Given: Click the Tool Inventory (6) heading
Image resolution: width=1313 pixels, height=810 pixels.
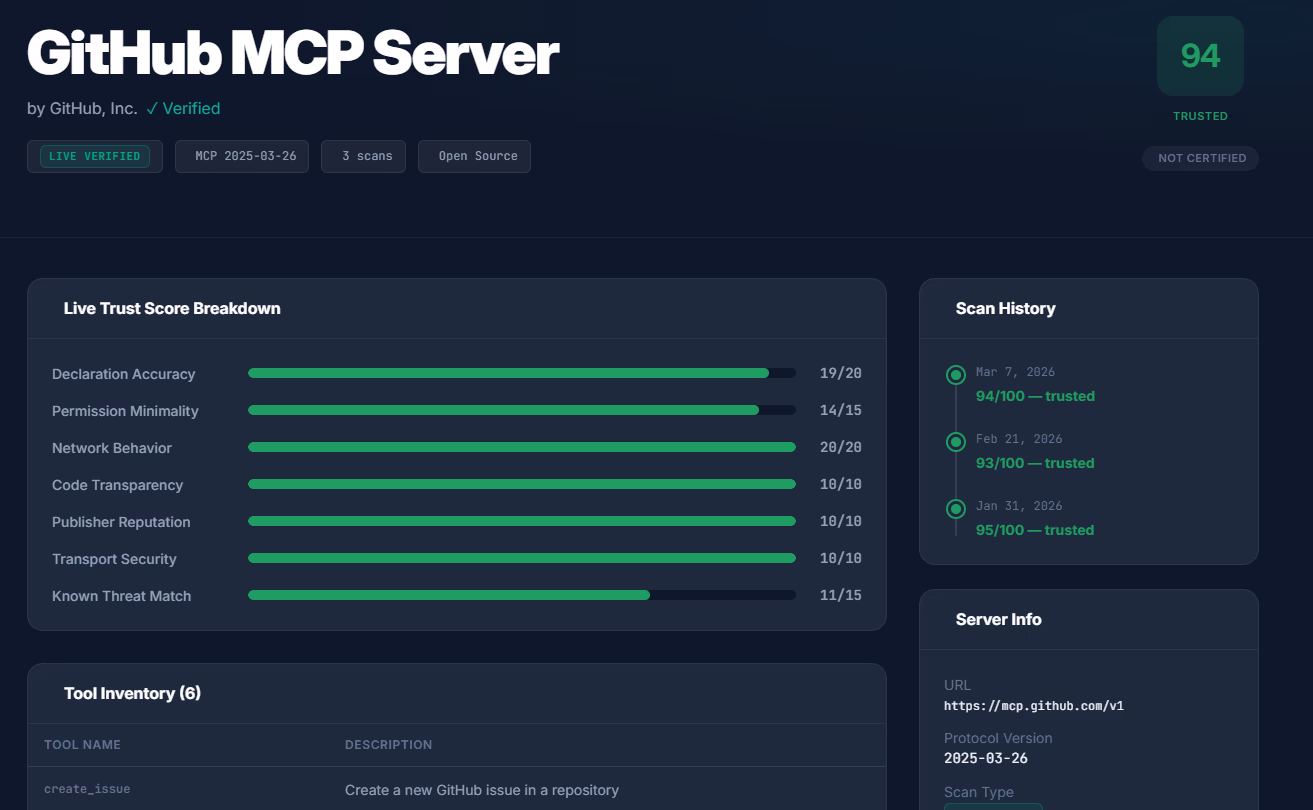Looking at the screenshot, I should coord(132,693).
